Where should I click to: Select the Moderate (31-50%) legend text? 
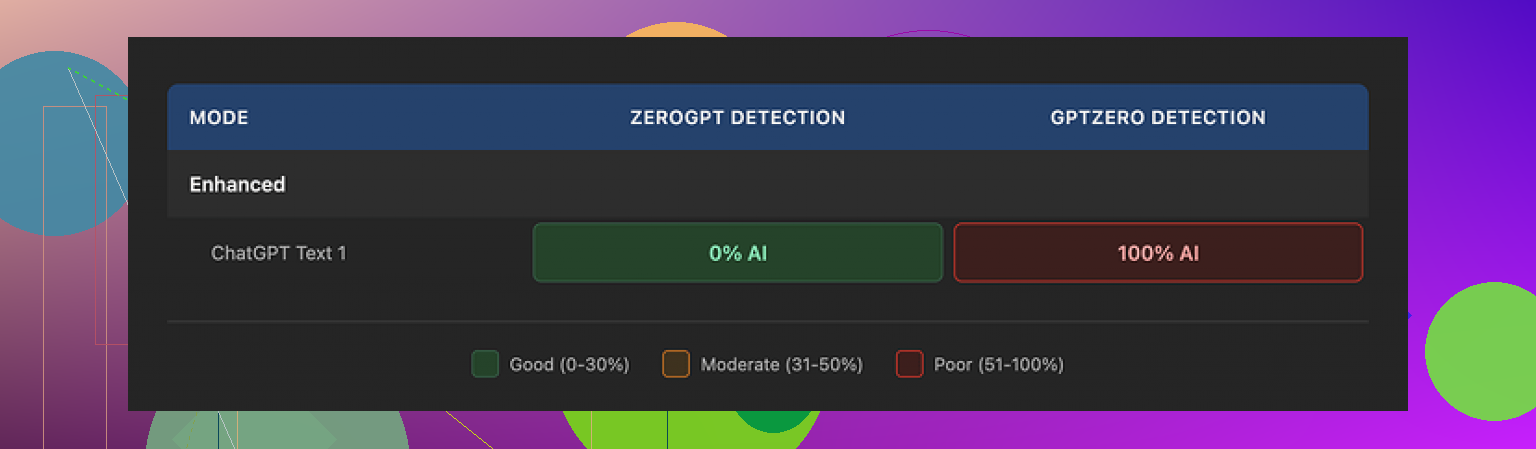(x=781, y=365)
